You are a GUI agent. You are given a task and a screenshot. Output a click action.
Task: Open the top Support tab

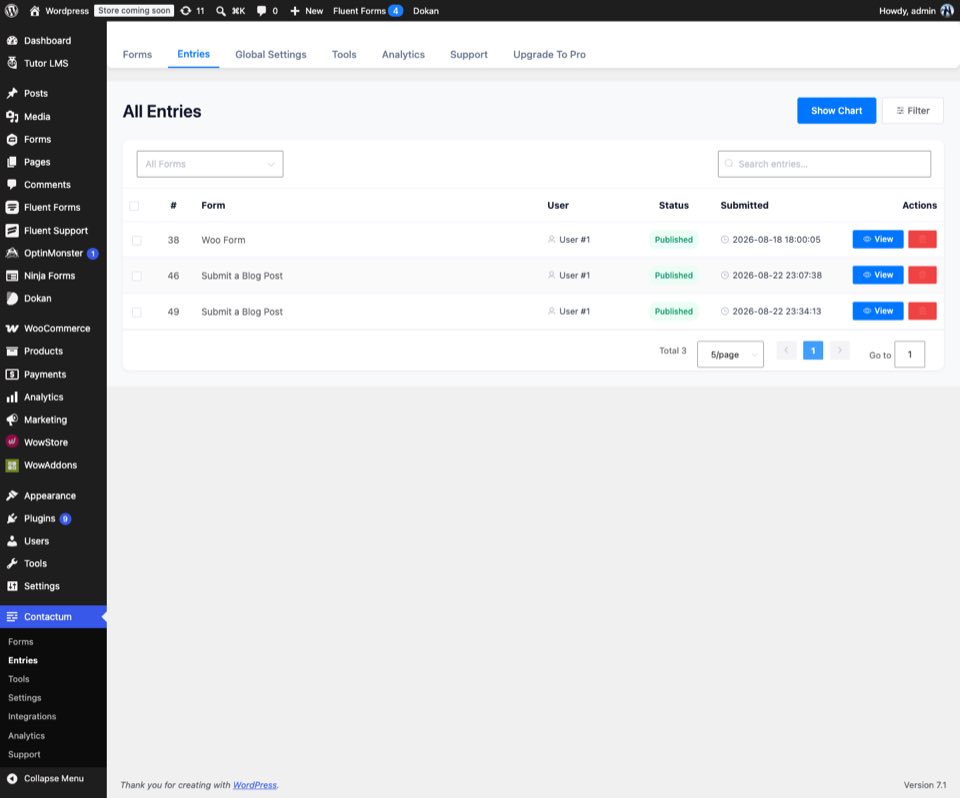click(469, 55)
